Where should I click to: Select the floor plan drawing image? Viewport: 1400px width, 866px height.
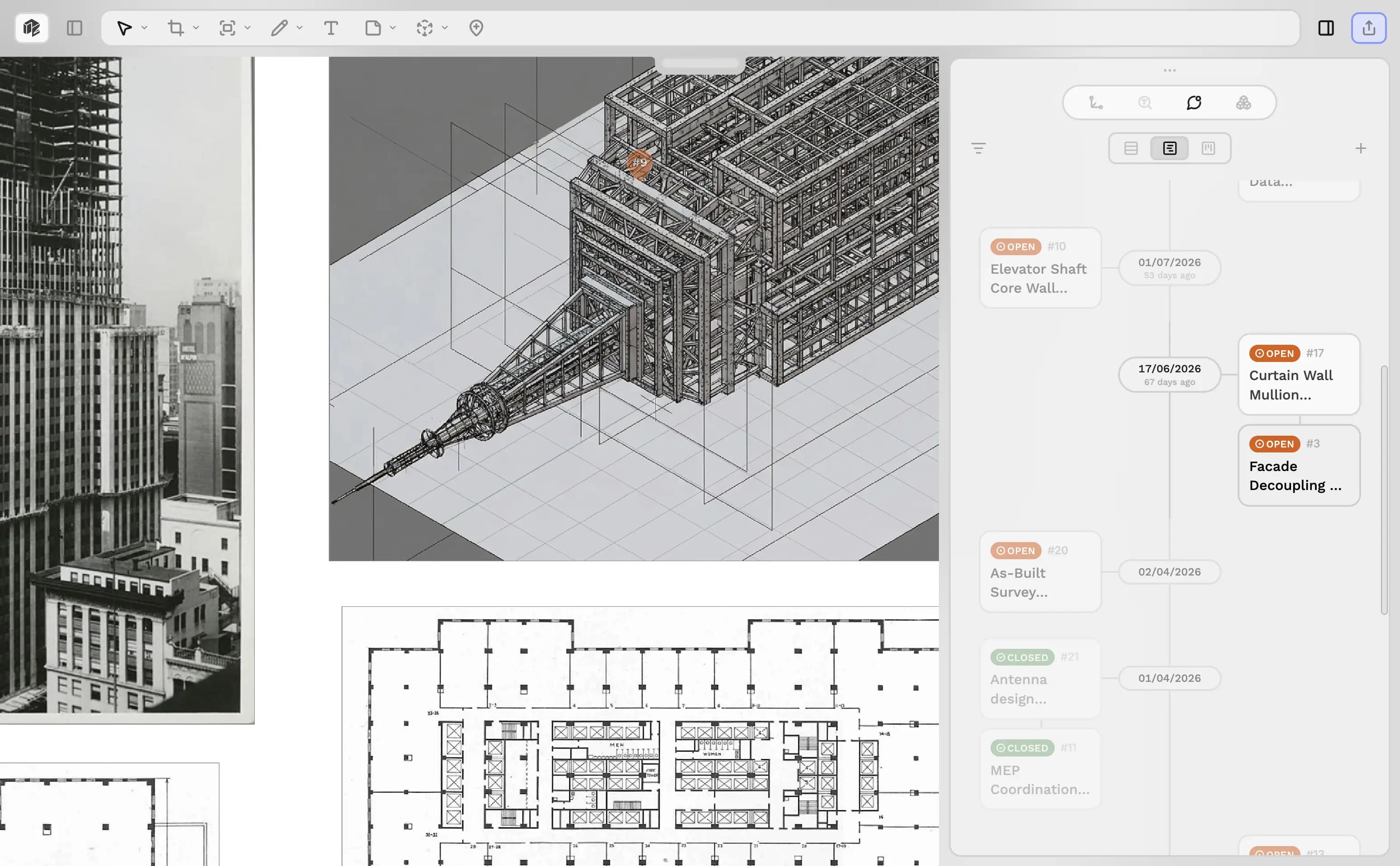(x=640, y=736)
